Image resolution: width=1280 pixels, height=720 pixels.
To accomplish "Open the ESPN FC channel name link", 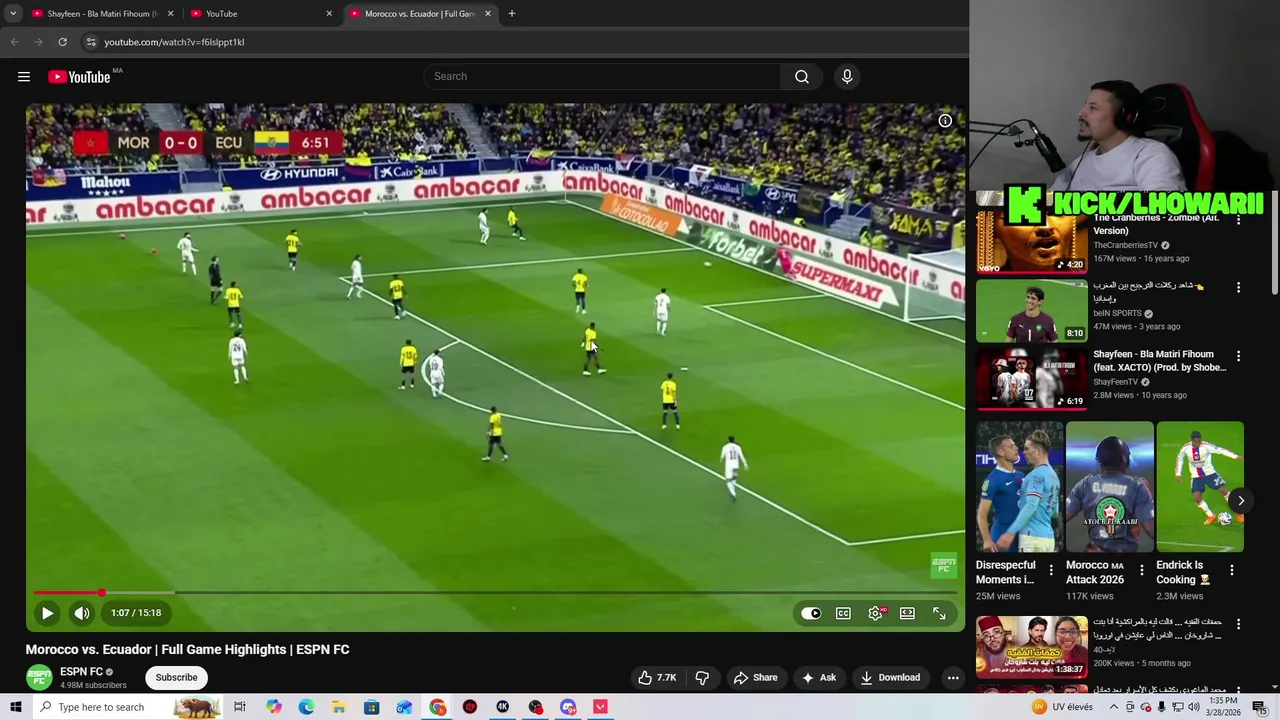I will (81, 672).
